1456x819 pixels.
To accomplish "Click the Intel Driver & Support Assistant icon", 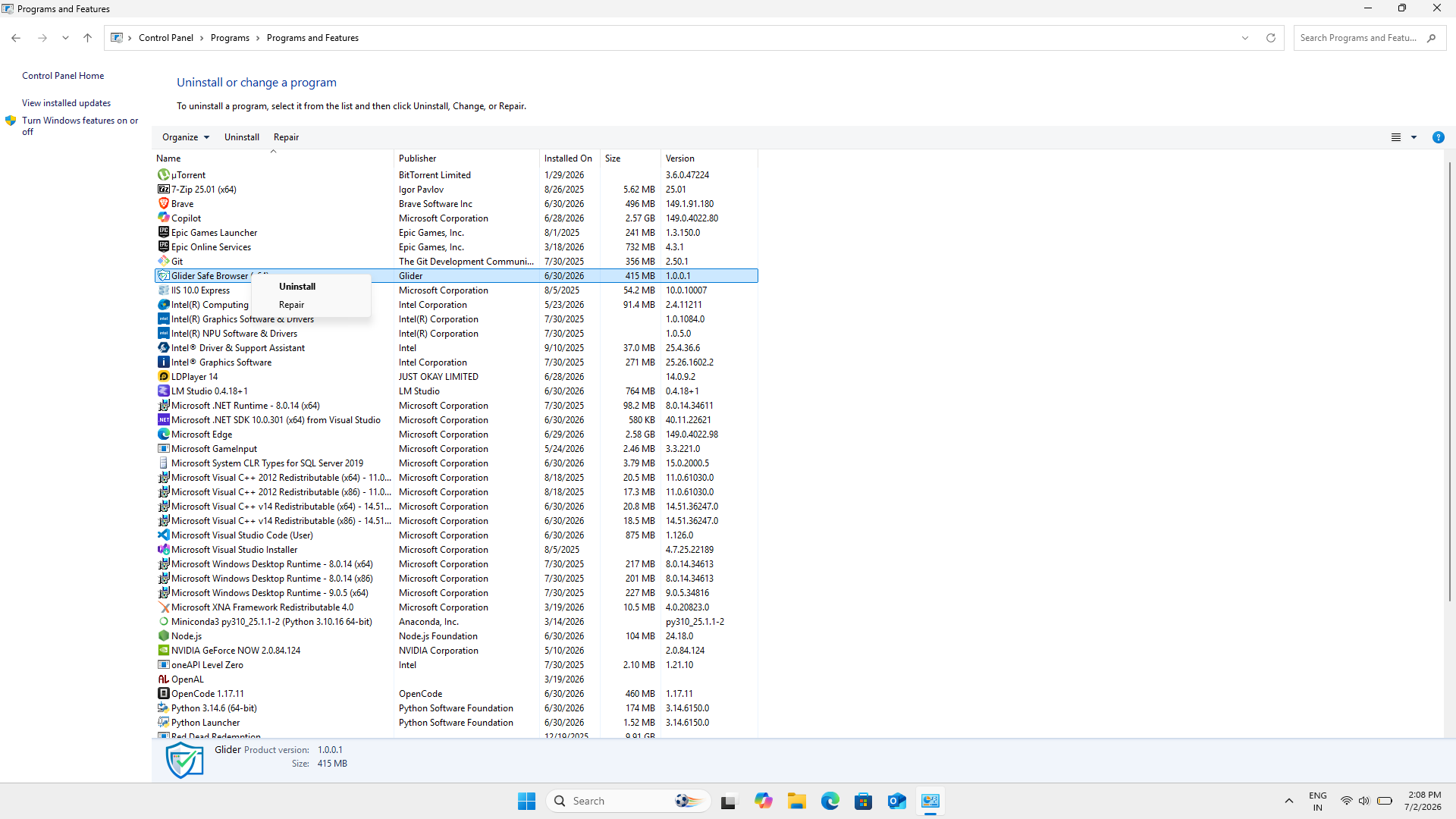I will point(163,348).
